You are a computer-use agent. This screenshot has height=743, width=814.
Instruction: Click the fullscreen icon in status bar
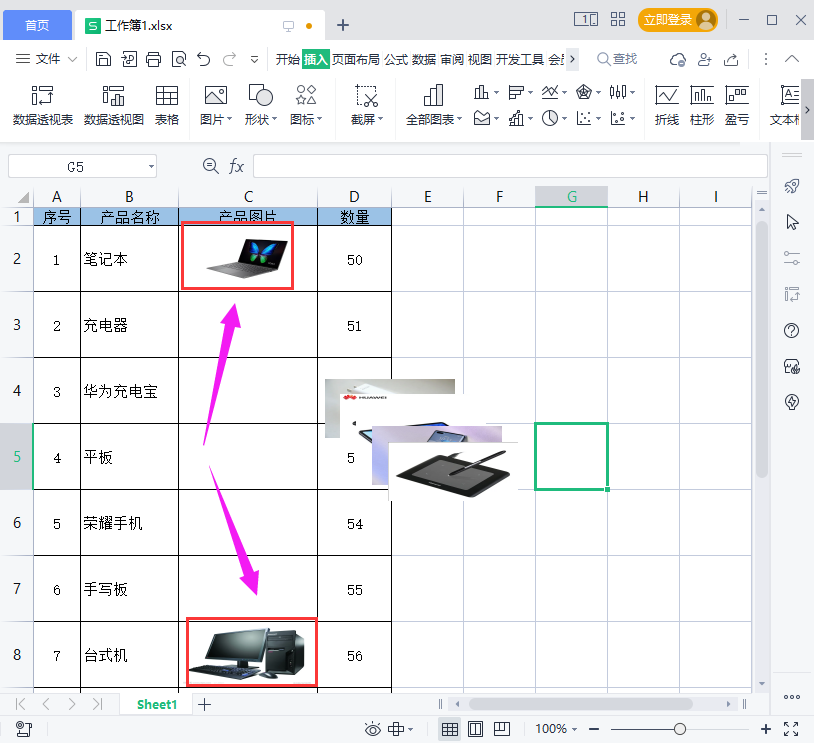(x=791, y=729)
